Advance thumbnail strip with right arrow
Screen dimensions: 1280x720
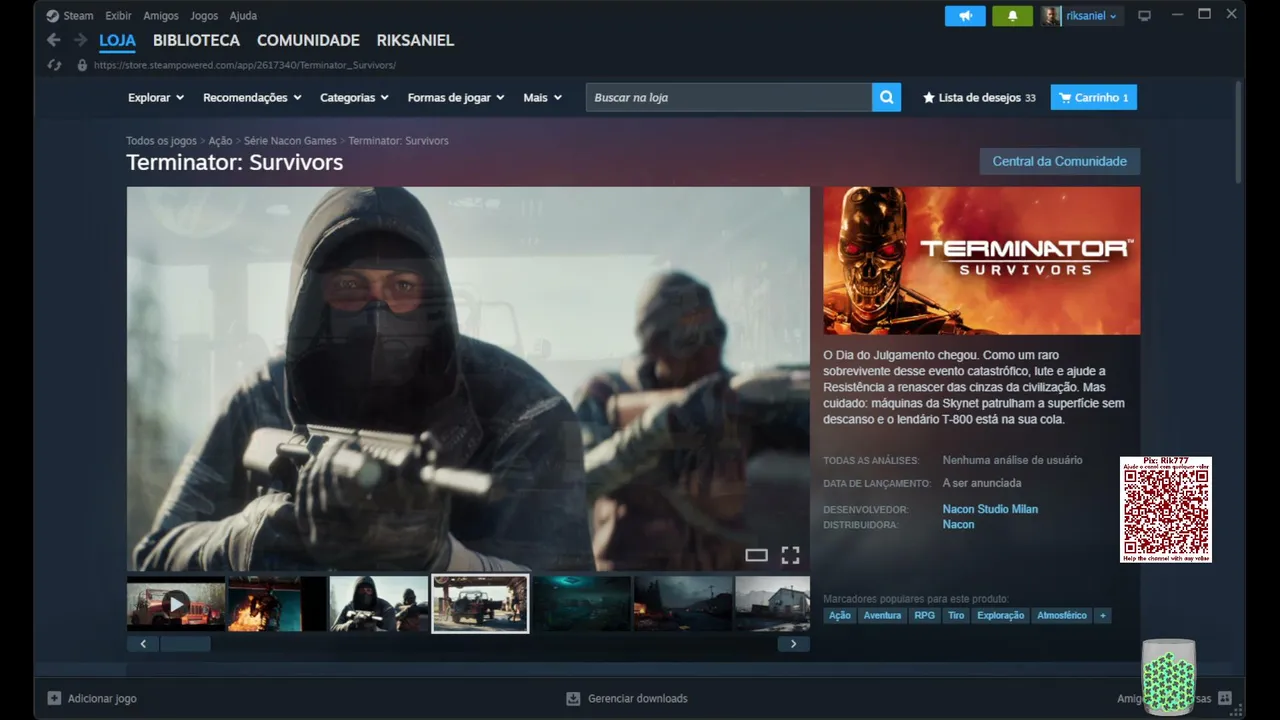point(793,644)
